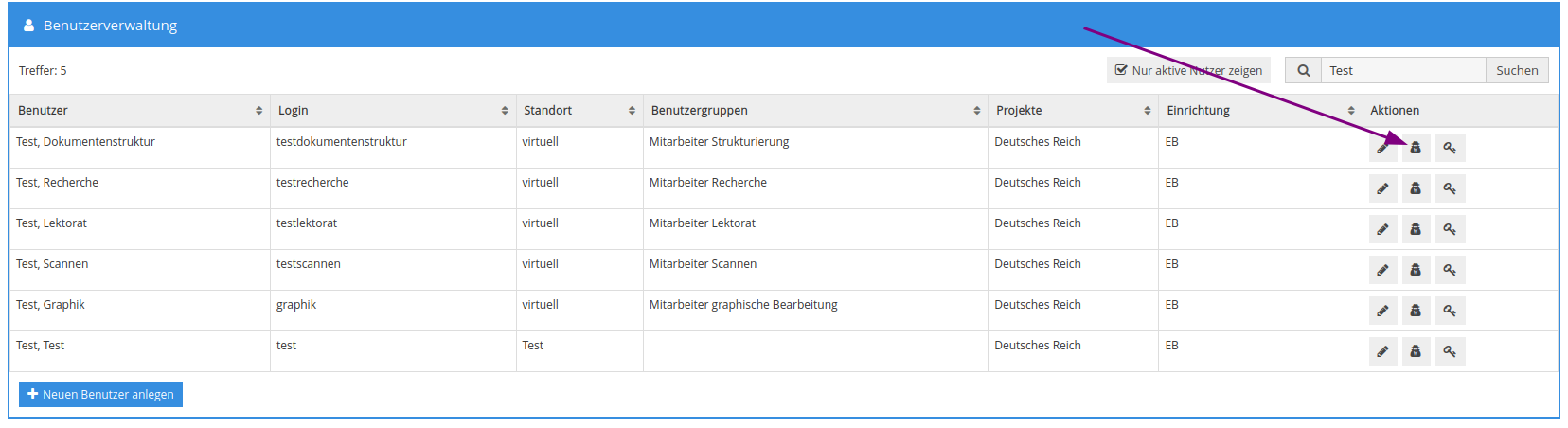Click the user-login icon in testrecherche row

click(1416, 188)
